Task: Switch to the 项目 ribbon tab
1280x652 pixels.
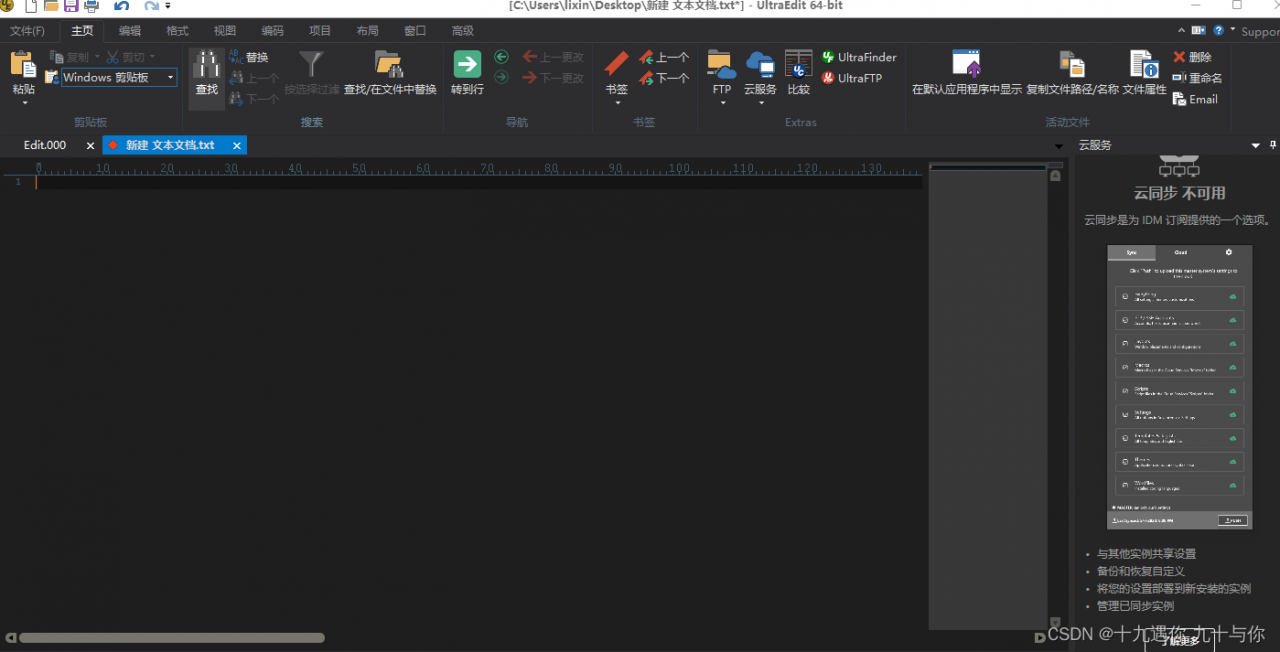Action: pyautogui.click(x=320, y=31)
